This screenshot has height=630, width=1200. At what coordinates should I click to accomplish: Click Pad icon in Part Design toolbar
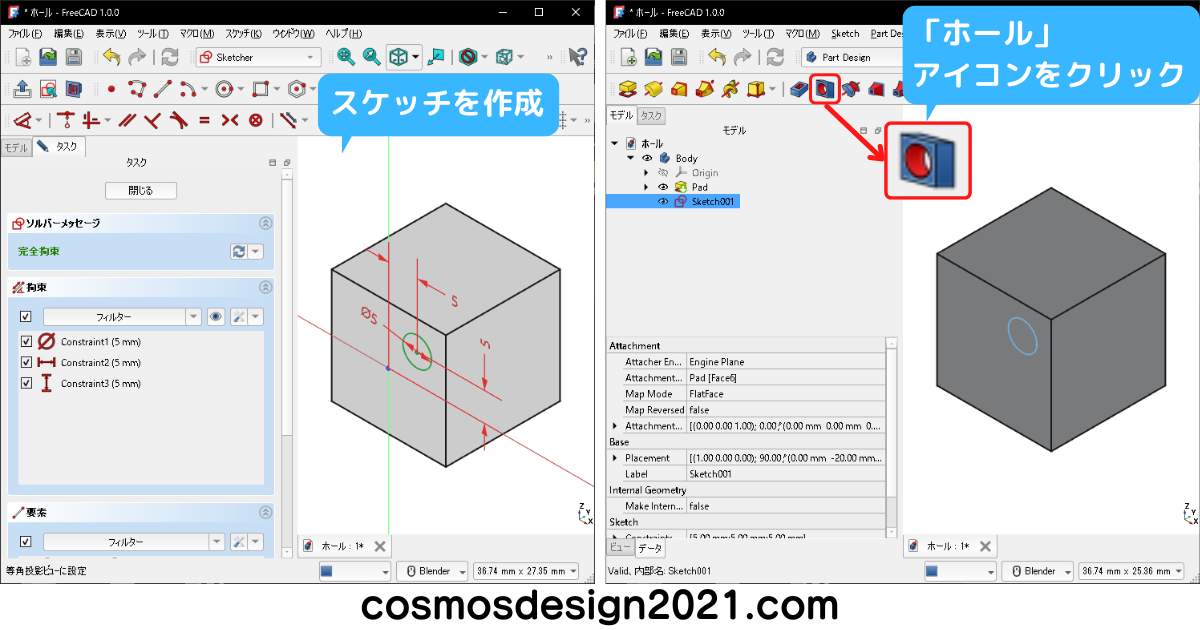click(628, 89)
